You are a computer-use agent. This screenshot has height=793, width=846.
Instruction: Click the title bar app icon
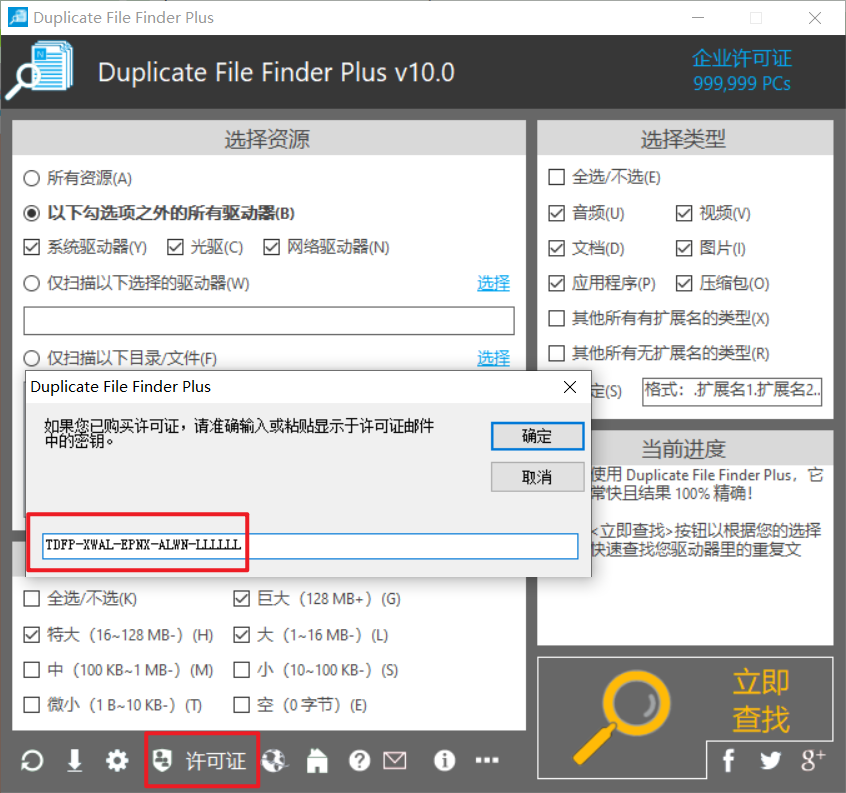[18, 17]
